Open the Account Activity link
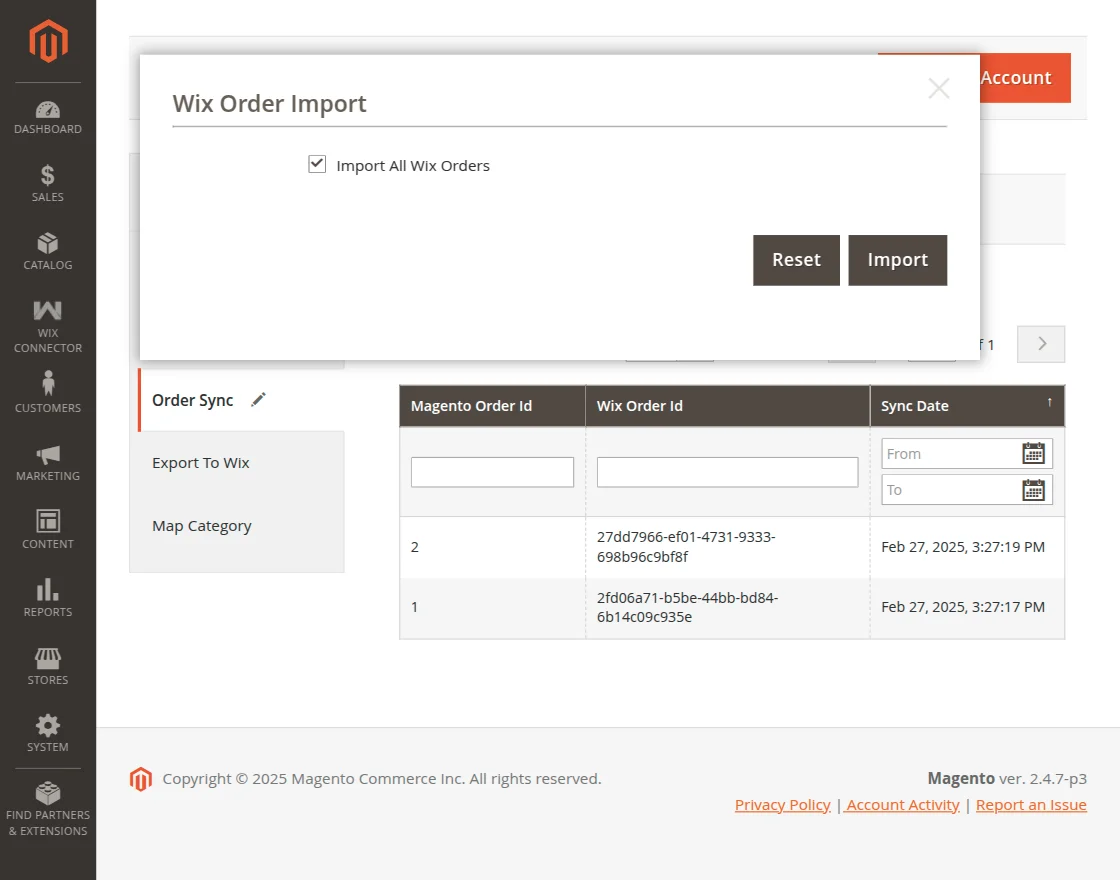The image size is (1120, 880). 902,805
